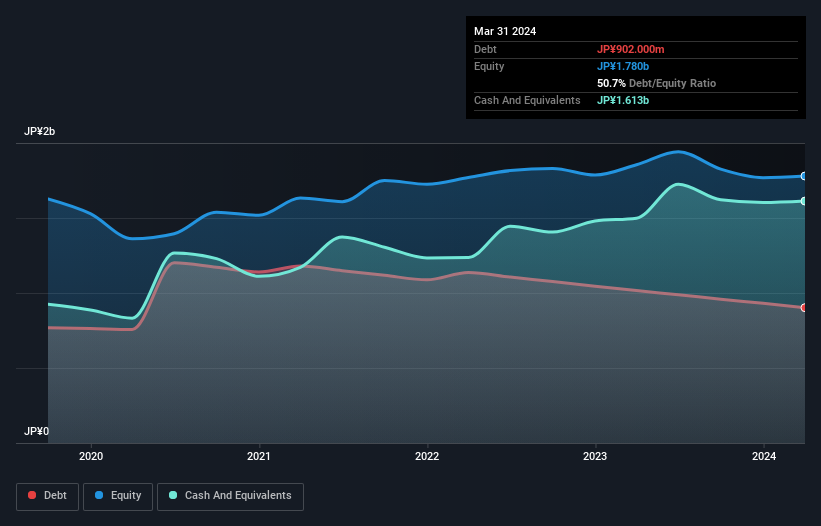Image resolution: width=821 pixels, height=526 pixels.
Task: Click the 2021 x-axis label
Action: pyautogui.click(x=259, y=456)
